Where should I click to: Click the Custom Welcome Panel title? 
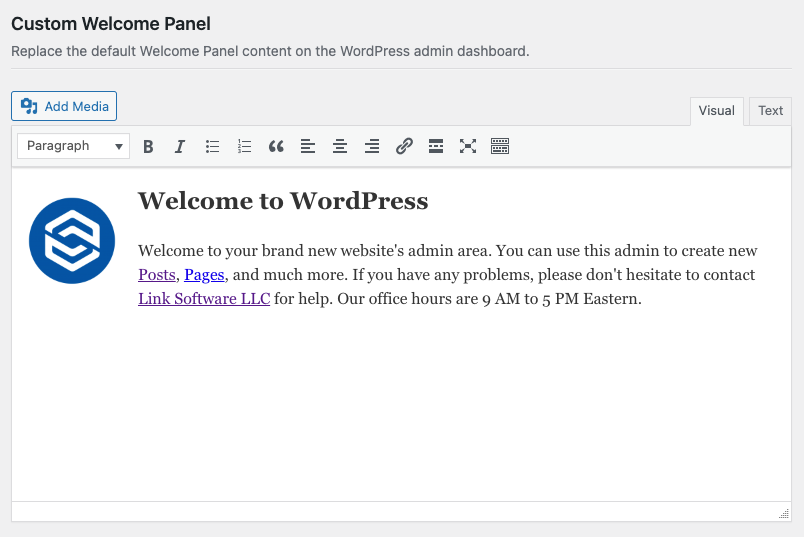click(x=111, y=24)
